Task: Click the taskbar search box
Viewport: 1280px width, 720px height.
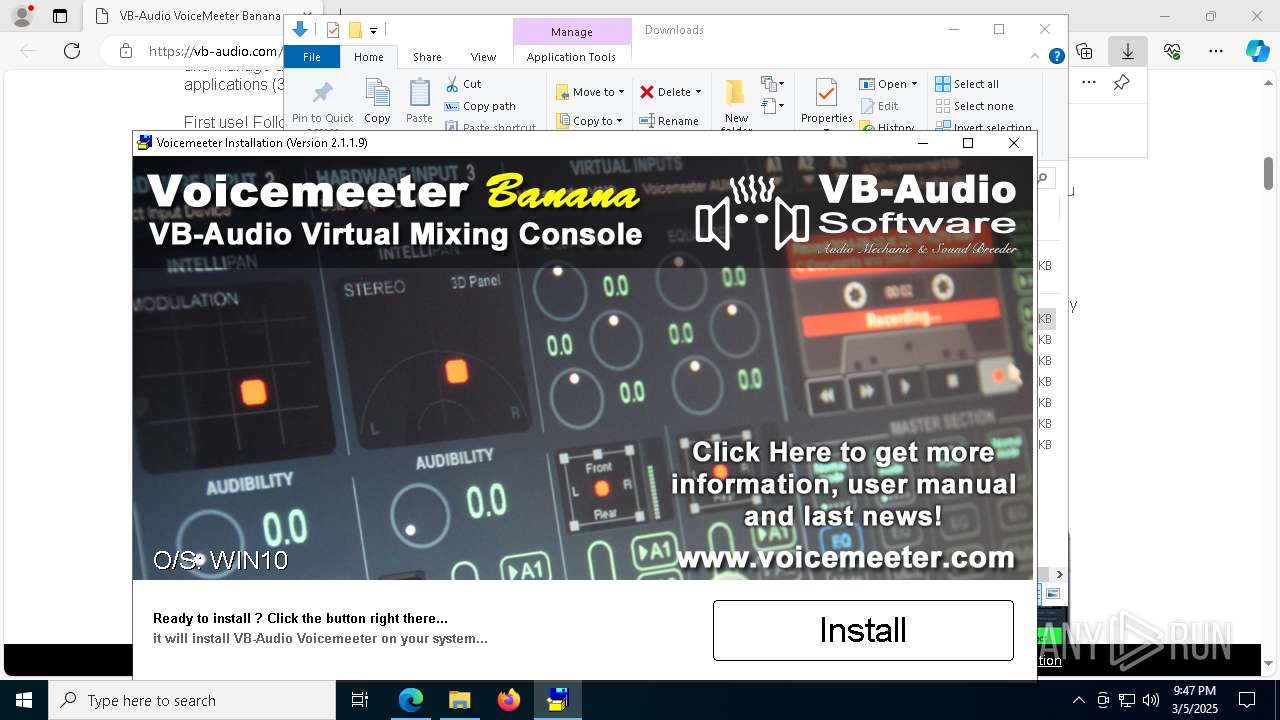Action: pos(192,700)
